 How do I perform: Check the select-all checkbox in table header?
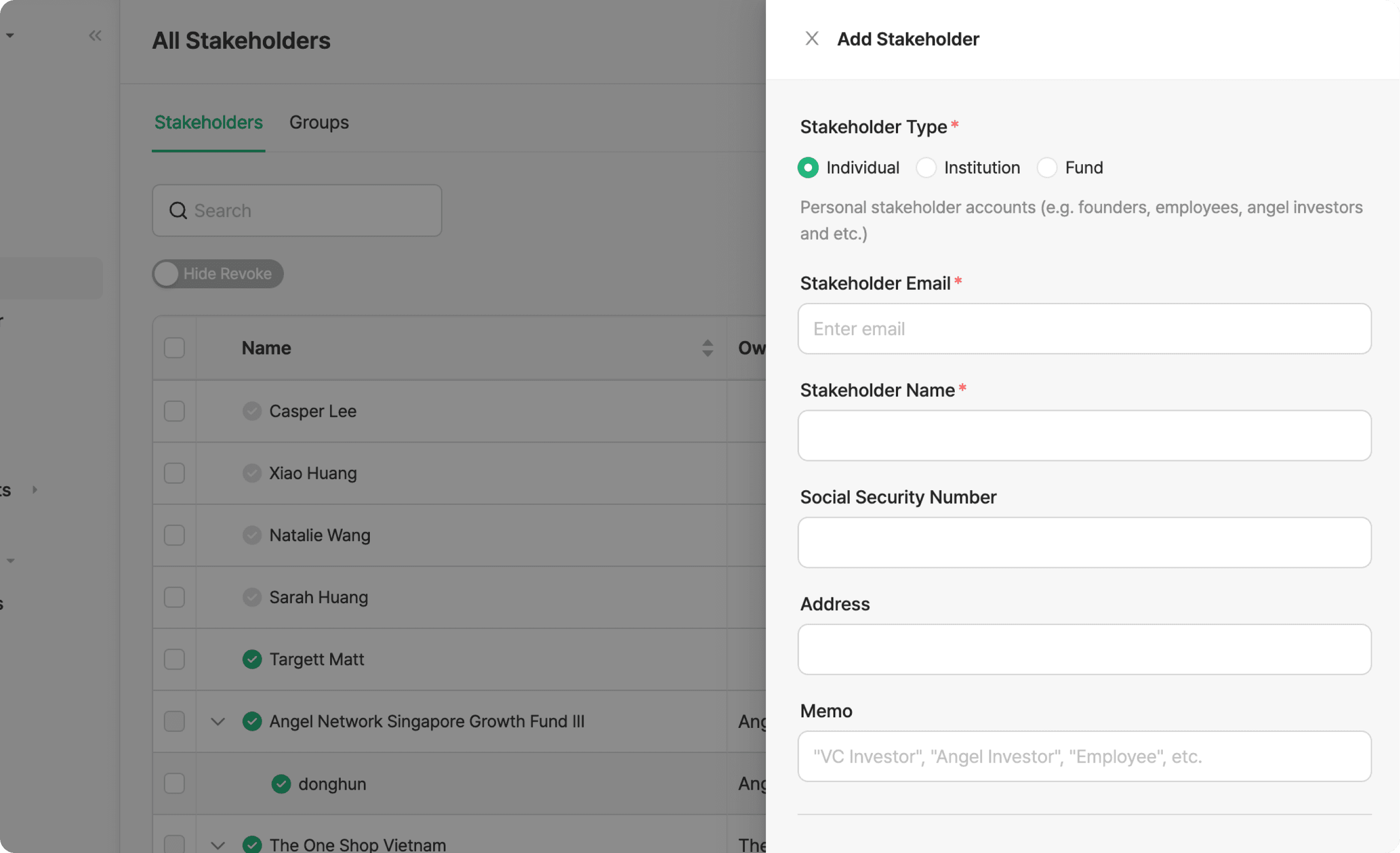click(x=174, y=347)
